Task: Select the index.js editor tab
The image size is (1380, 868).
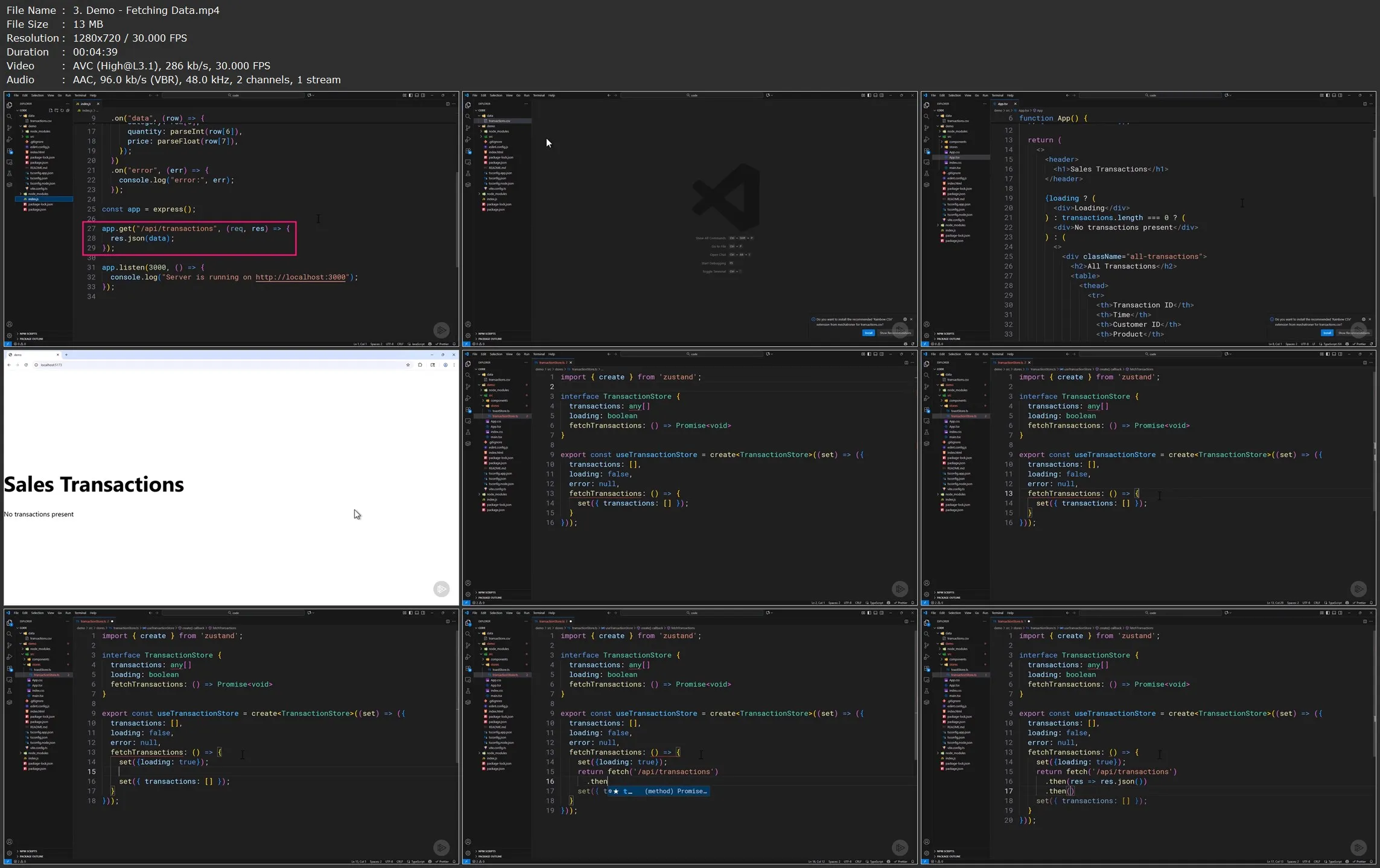Action: tap(86, 104)
